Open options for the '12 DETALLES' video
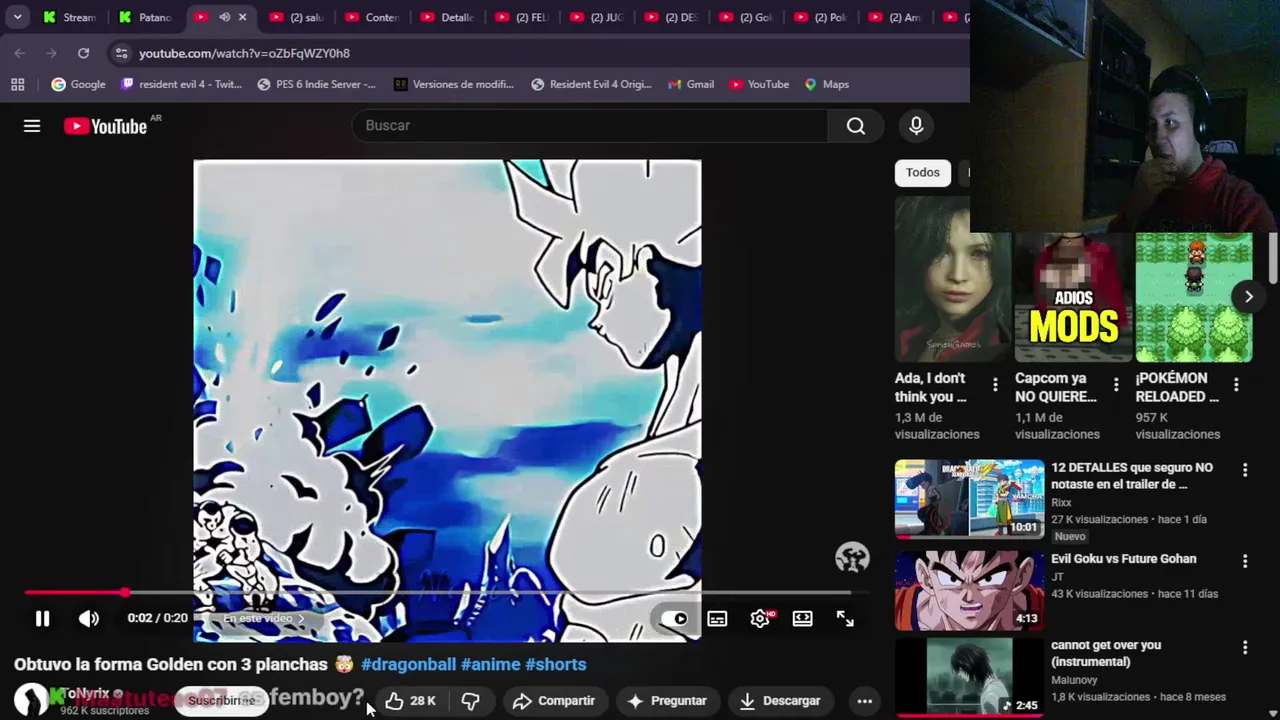This screenshot has height=720, width=1280. pyautogui.click(x=1245, y=470)
